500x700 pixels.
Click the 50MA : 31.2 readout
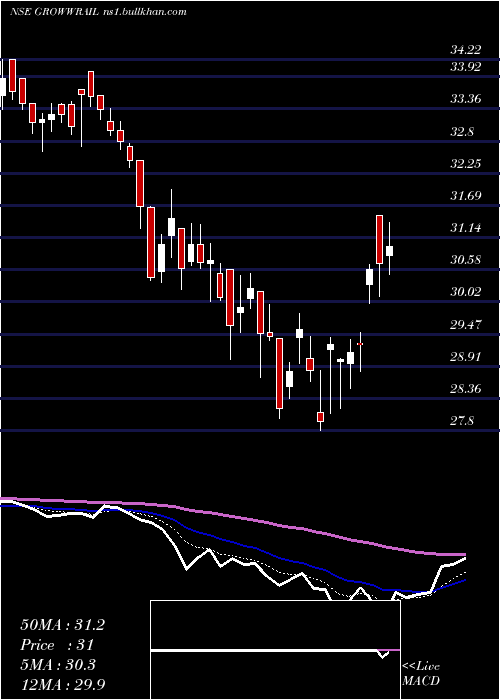62,625
